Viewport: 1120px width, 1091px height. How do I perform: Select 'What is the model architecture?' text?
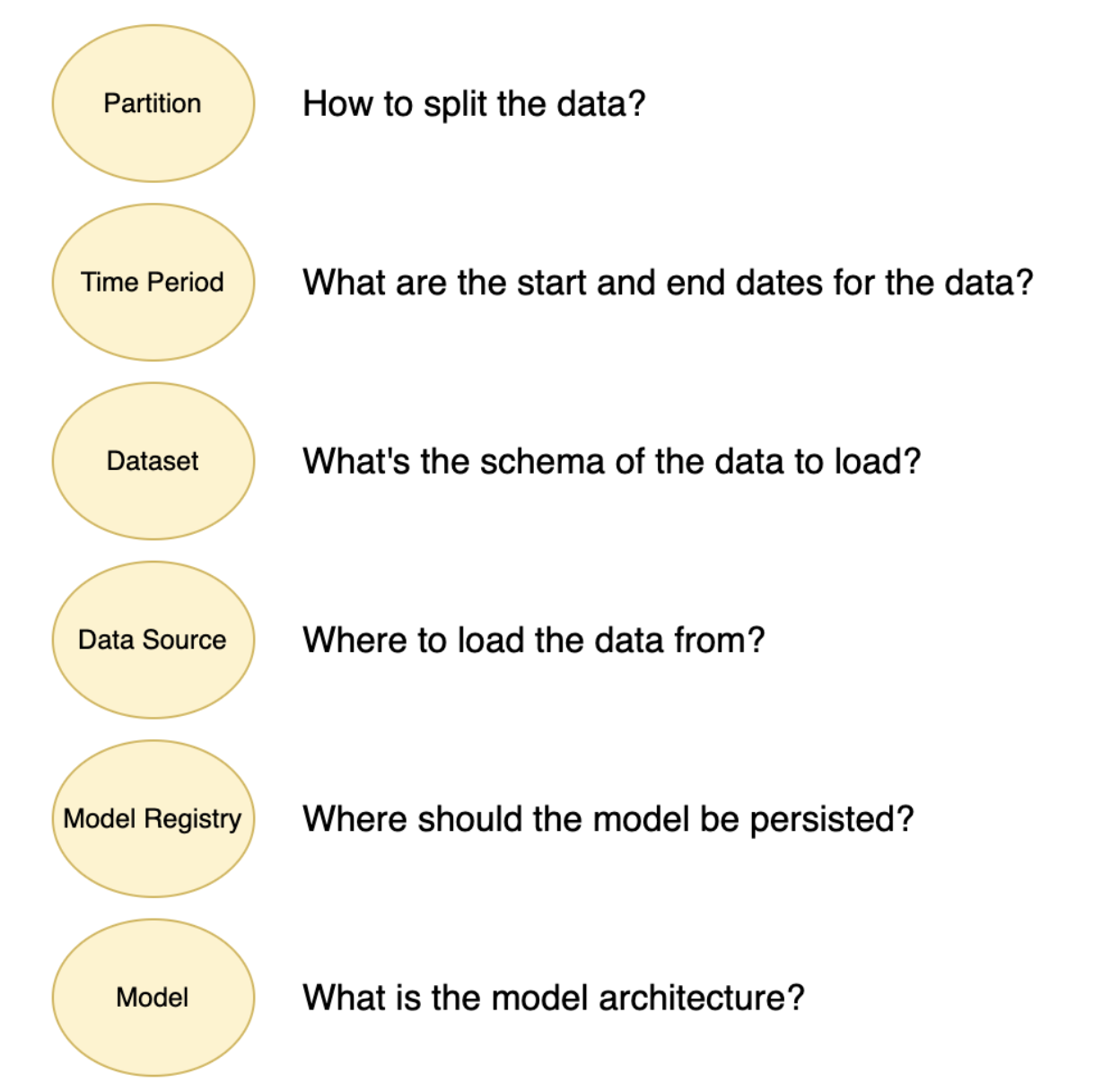point(553,998)
